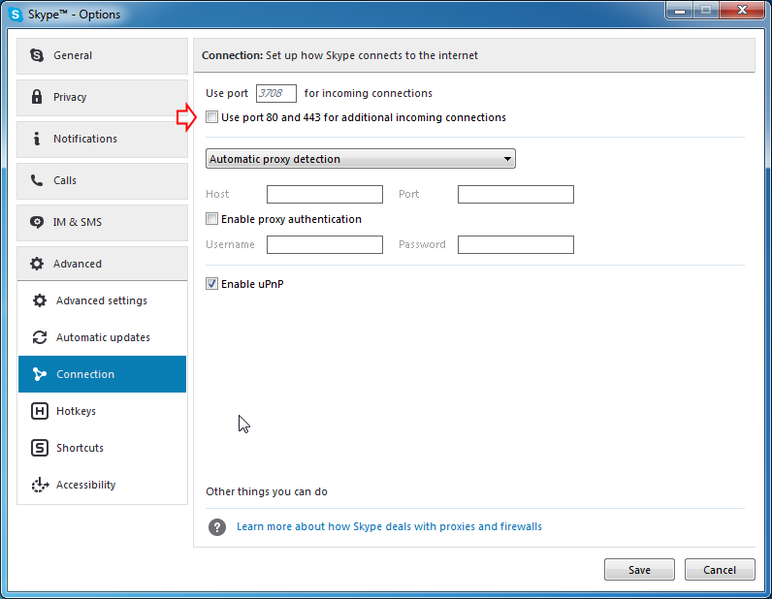Click the phone icon beside Calls
Screen dimensions: 772x599
37,181
